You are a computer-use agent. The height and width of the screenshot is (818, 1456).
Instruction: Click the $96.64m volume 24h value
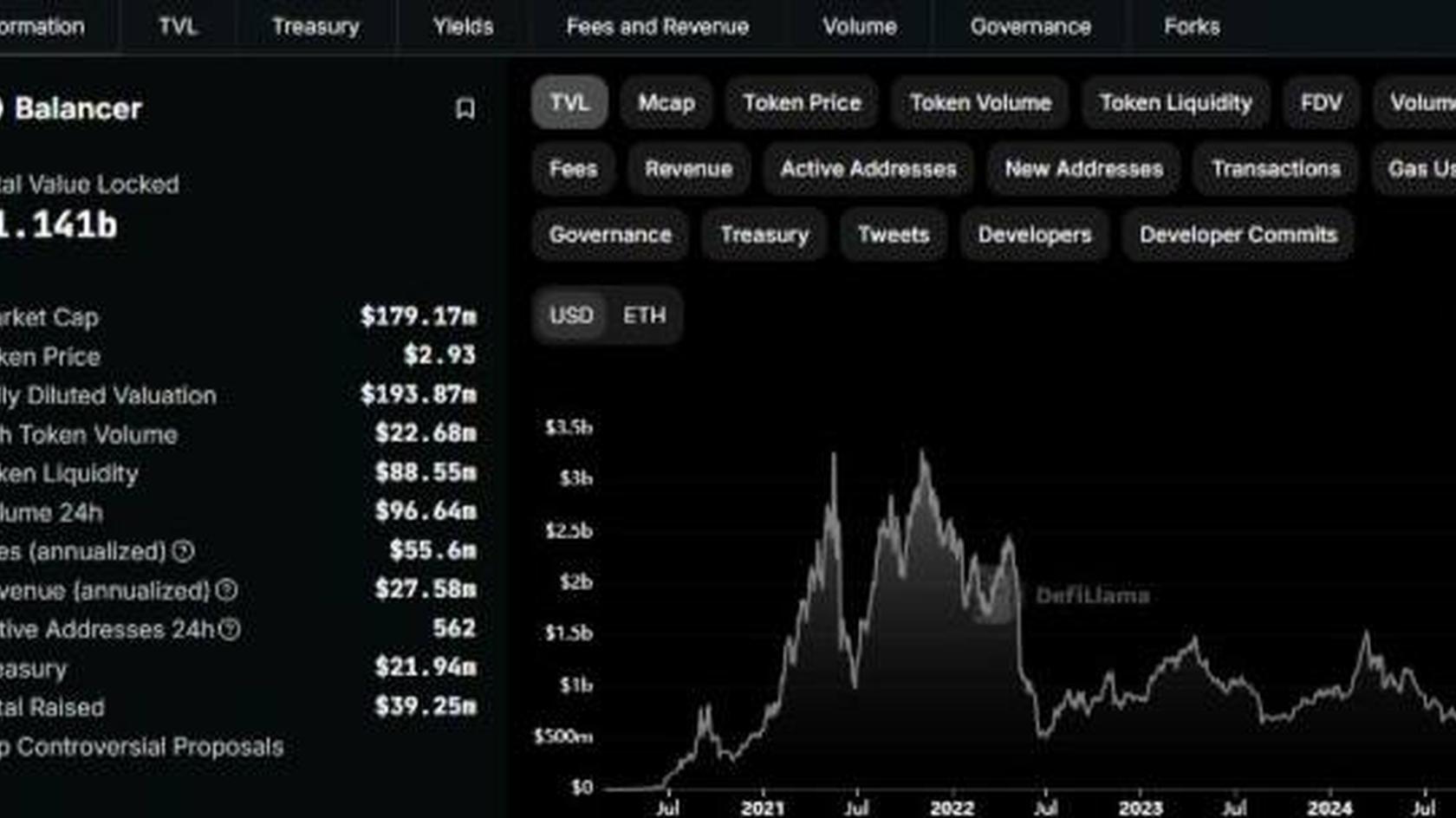pos(426,511)
